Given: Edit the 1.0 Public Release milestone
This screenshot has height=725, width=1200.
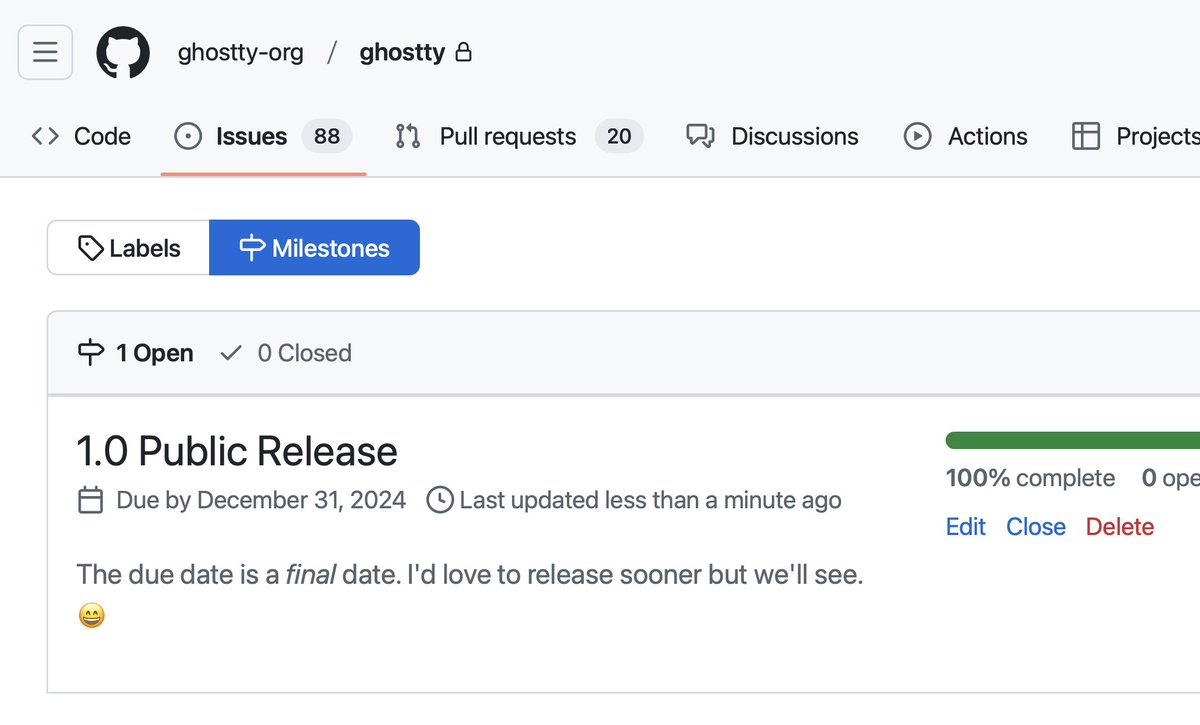Looking at the screenshot, I should pos(966,527).
